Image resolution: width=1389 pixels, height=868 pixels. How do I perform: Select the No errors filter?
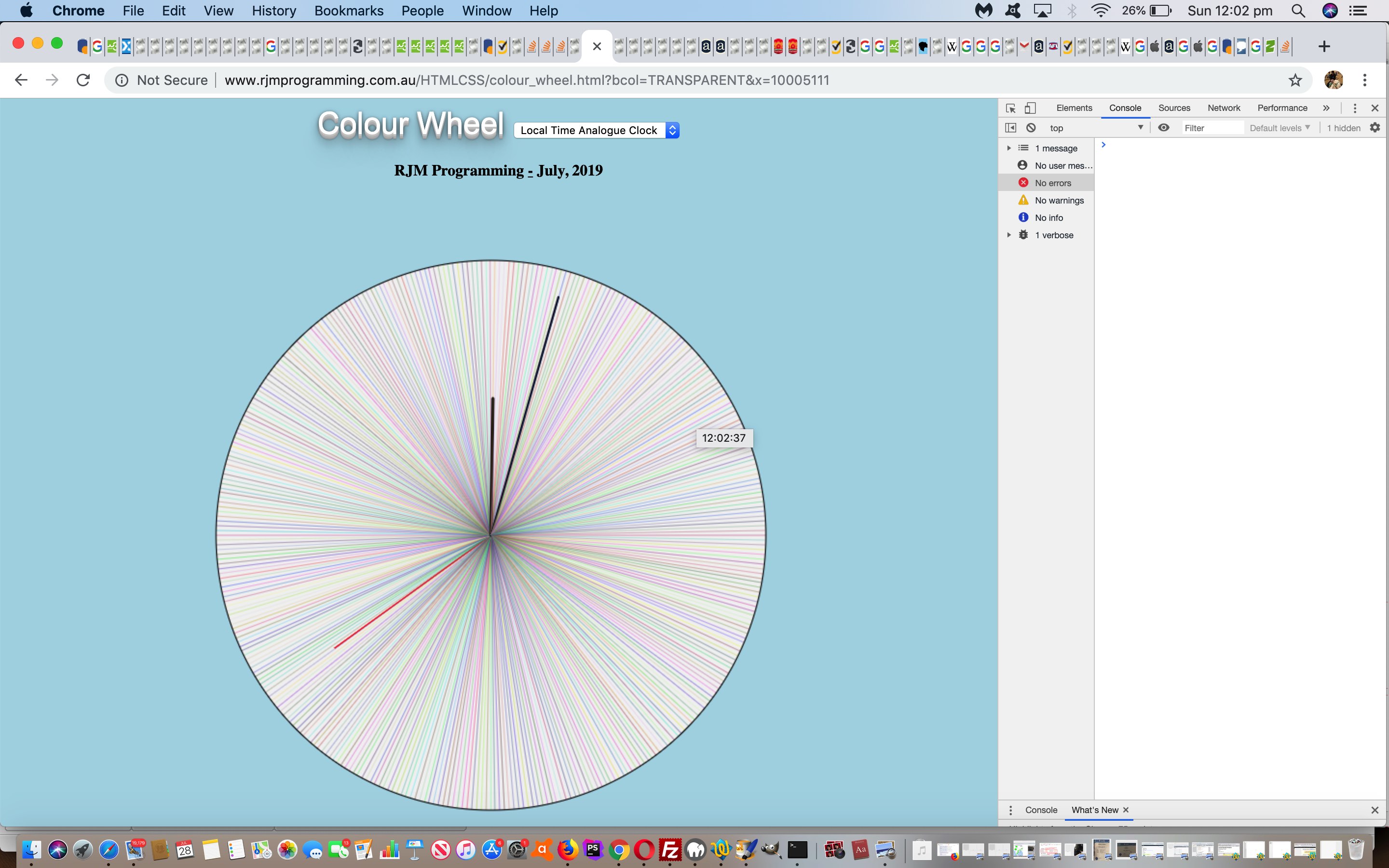tap(1052, 183)
